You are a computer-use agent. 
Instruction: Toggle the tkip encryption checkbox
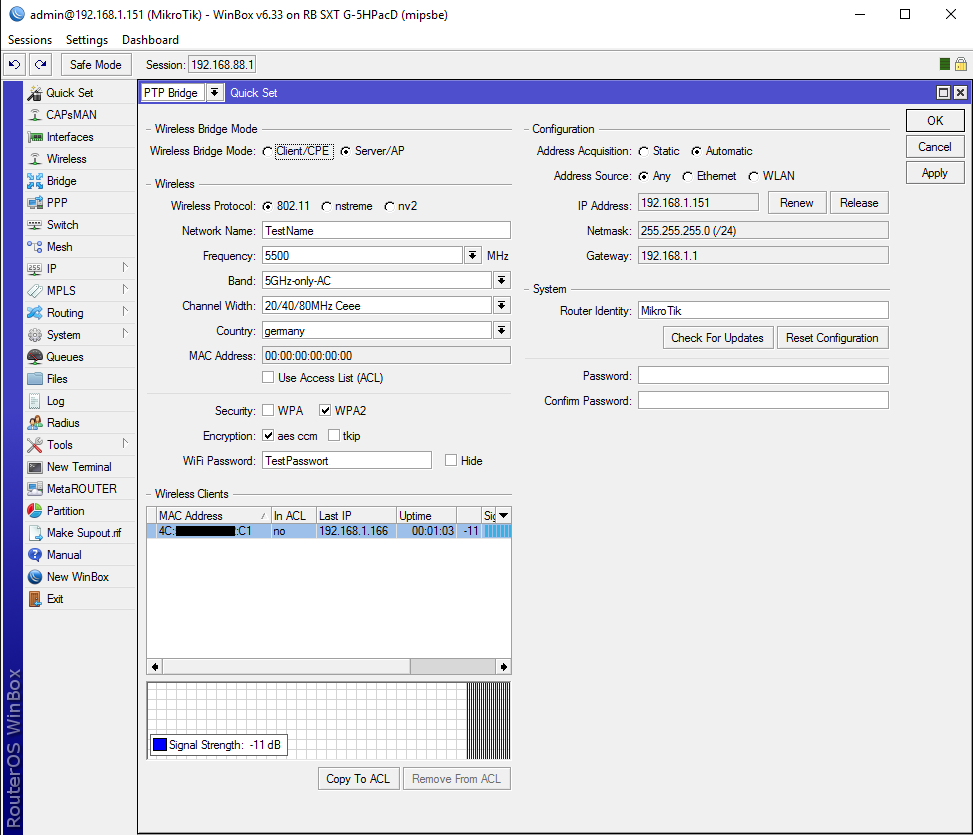click(x=334, y=435)
